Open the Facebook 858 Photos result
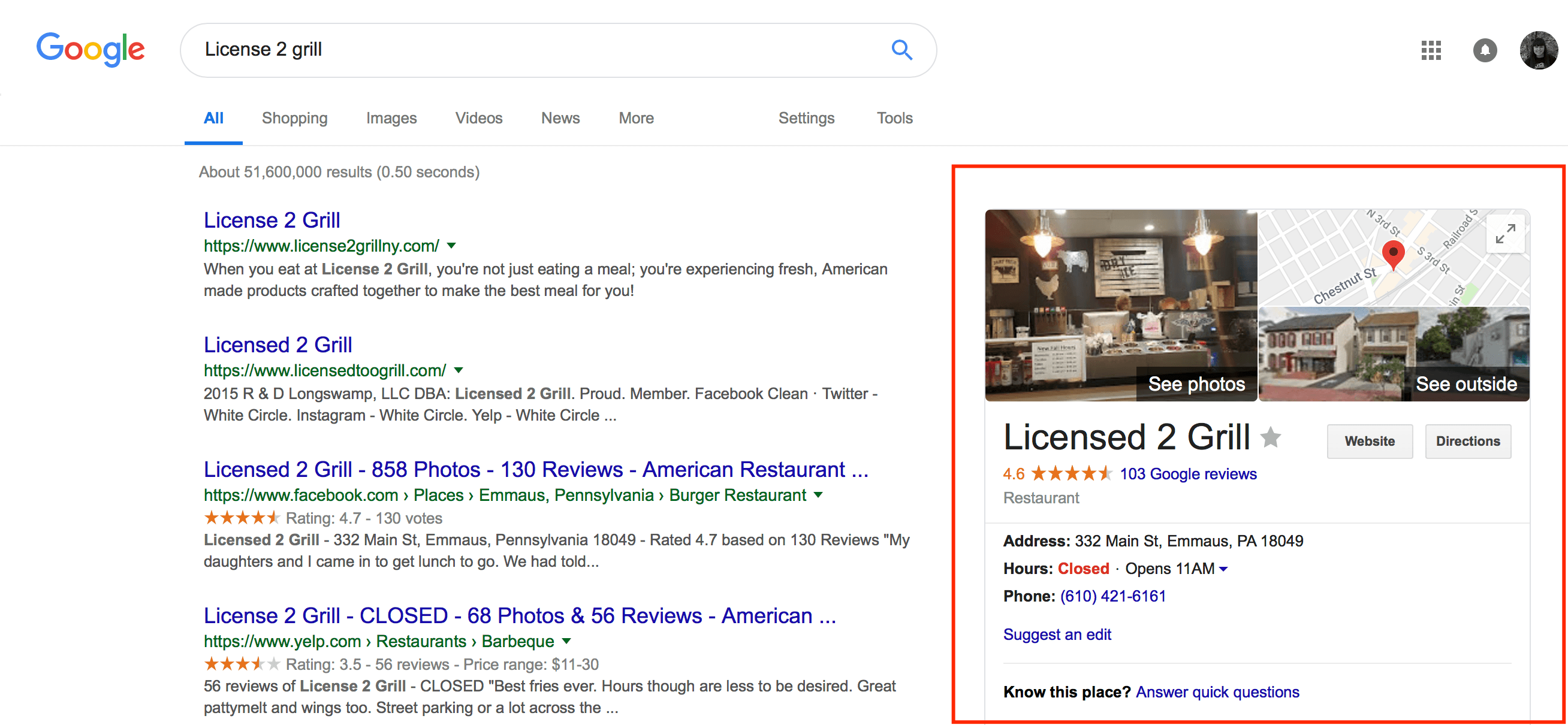Viewport: 1568px width, 725px height. [536, 469]
